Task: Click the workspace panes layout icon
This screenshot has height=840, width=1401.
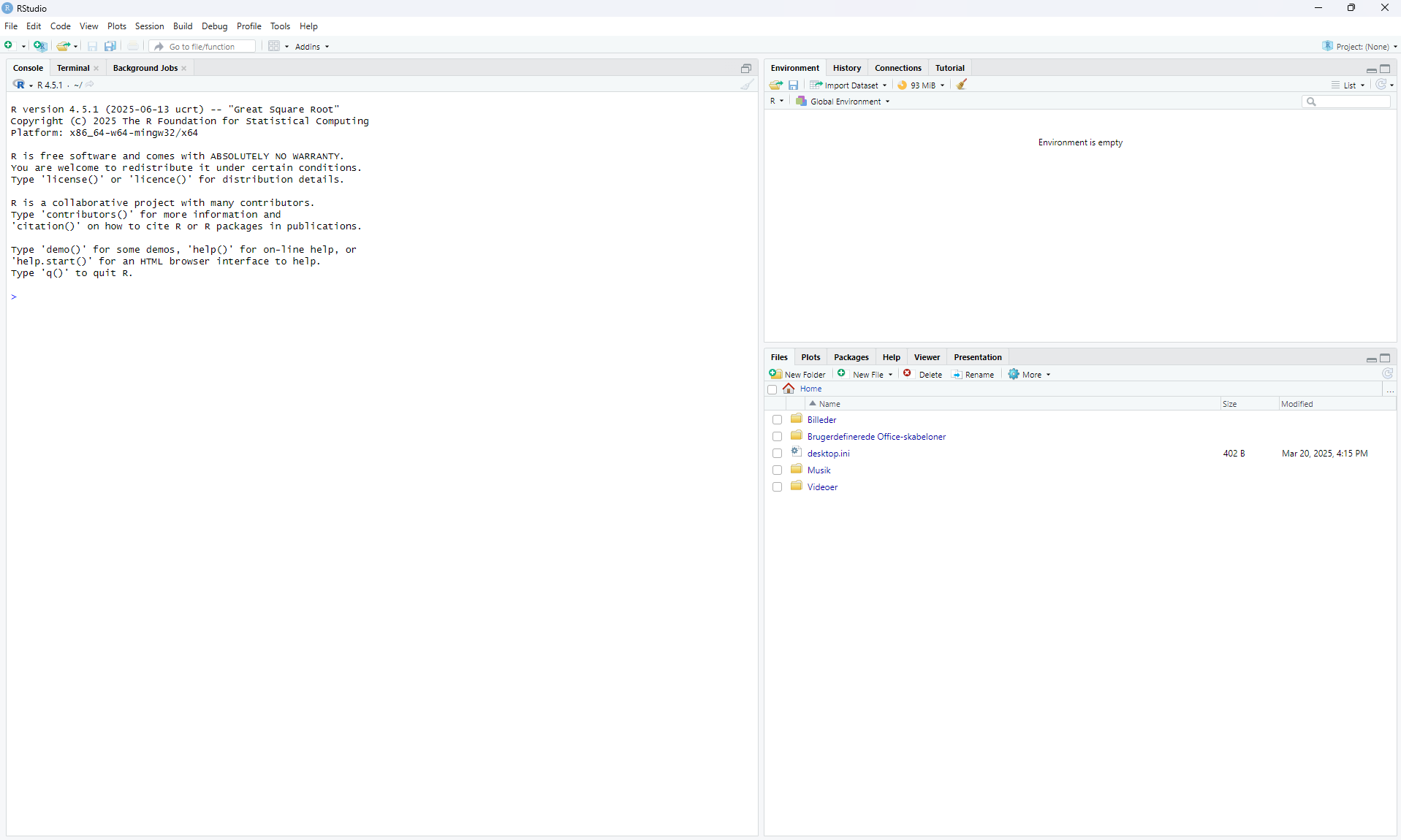Action: [274, 46]
